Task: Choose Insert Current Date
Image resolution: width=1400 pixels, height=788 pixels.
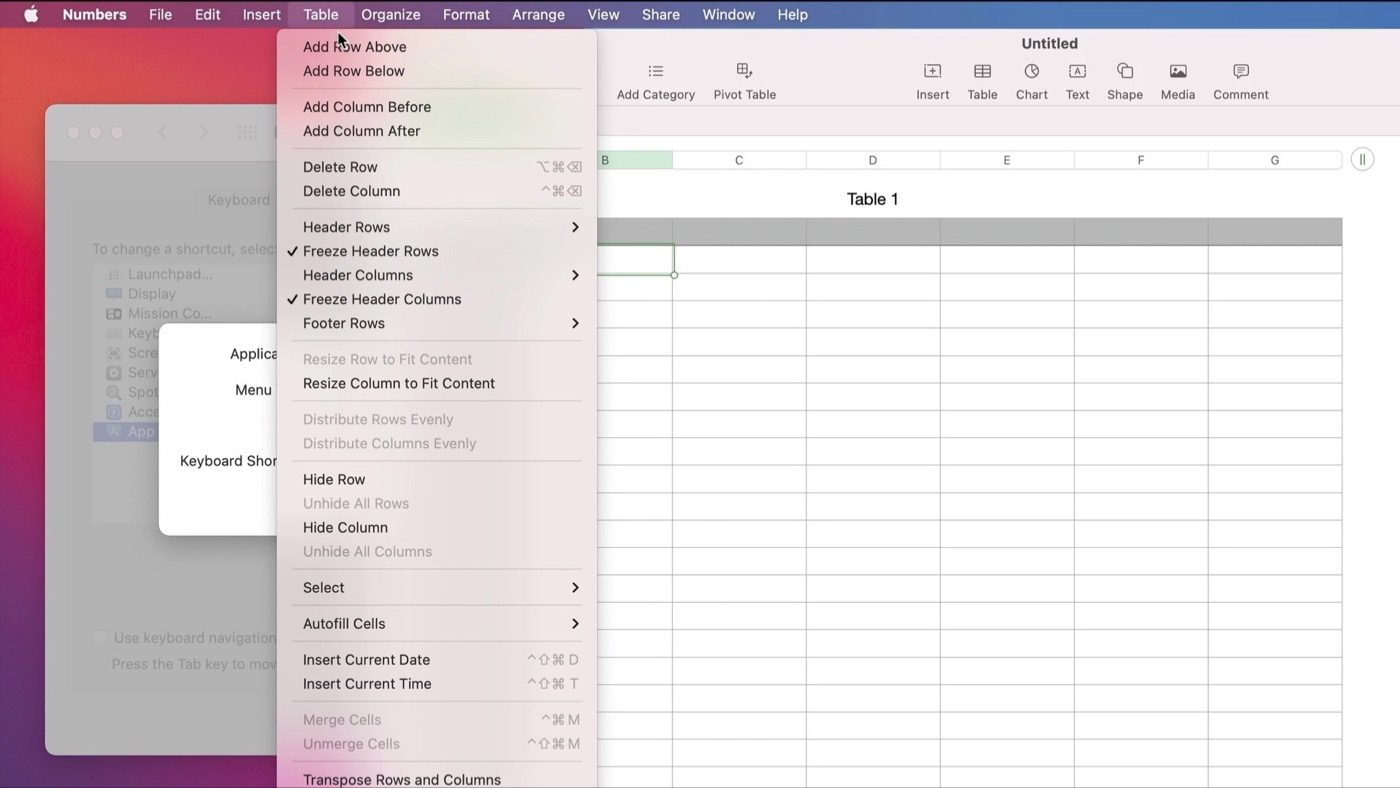Action: click(x=366, y=660)
